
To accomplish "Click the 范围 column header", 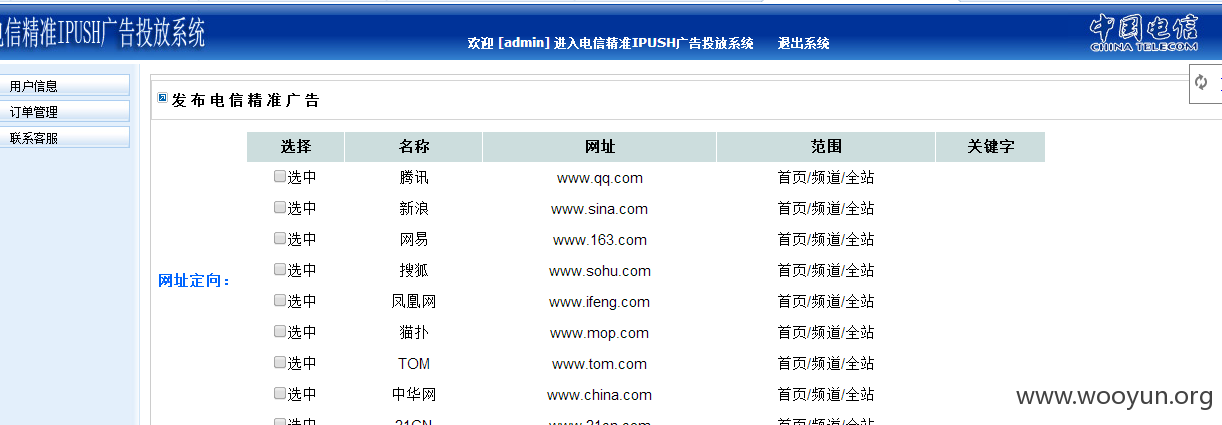I will [826, 147].
